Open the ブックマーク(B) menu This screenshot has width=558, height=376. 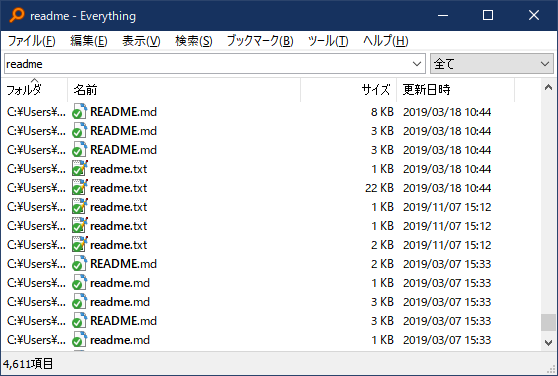pyautogui.click(x=260, y=41)
